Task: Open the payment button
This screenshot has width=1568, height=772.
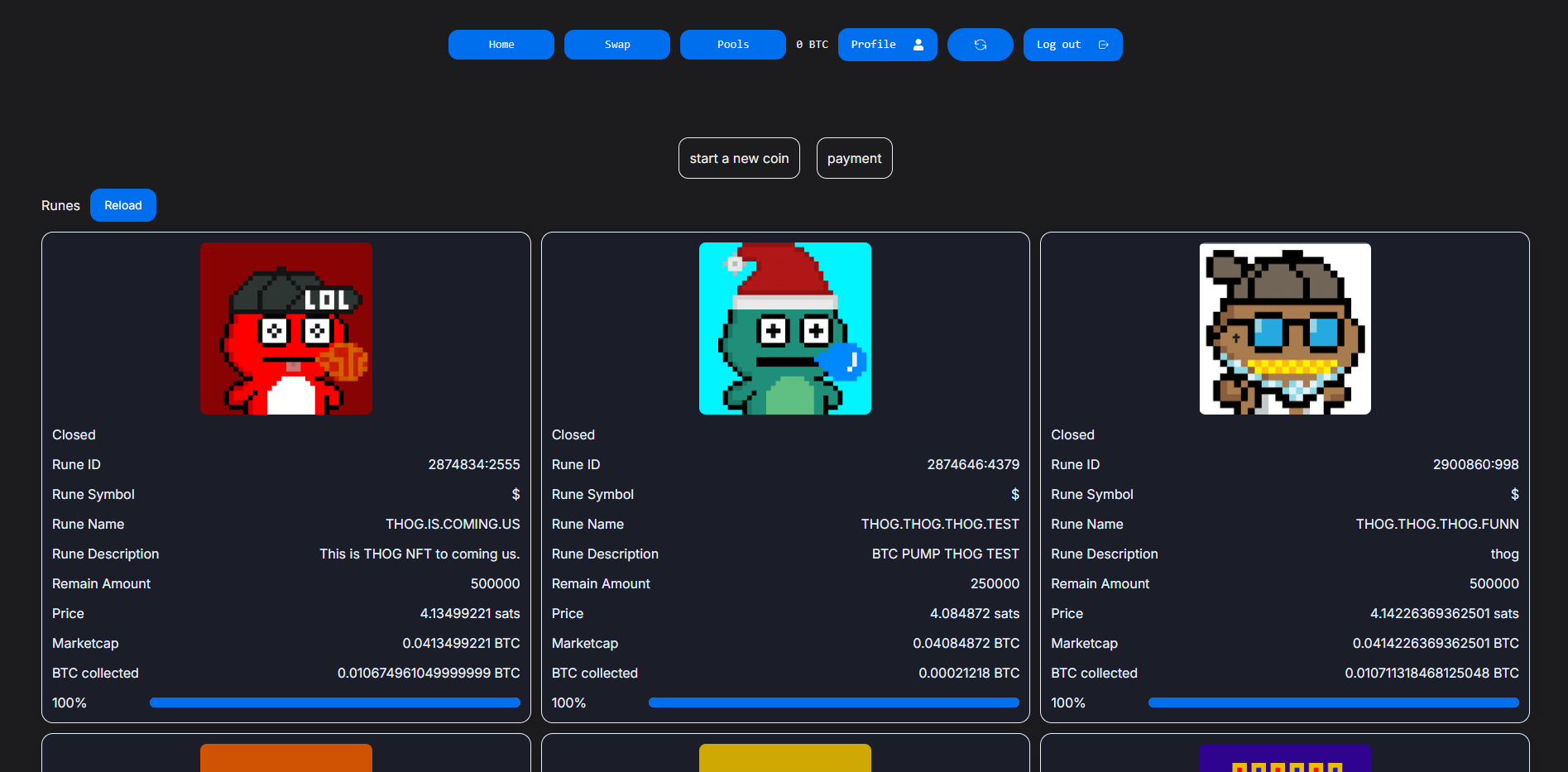Action: tap(855, 158)
